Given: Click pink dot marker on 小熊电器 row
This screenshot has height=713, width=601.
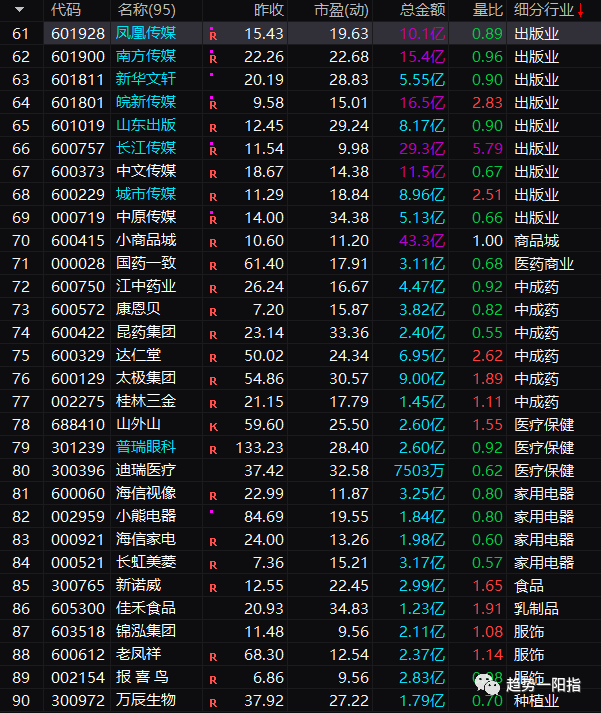Looking at the screenshot, I should (x=212, y=512).
